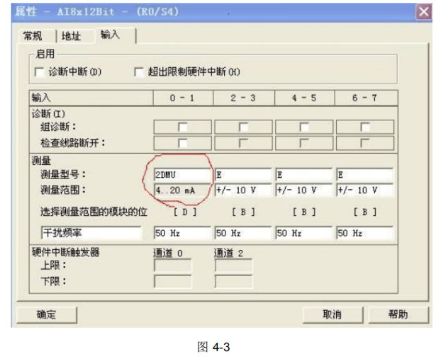The image size is (444, 362).
Task: Check 组诊断 for channels 0-1
Action: pyautogui.click(x=183, y=127)
